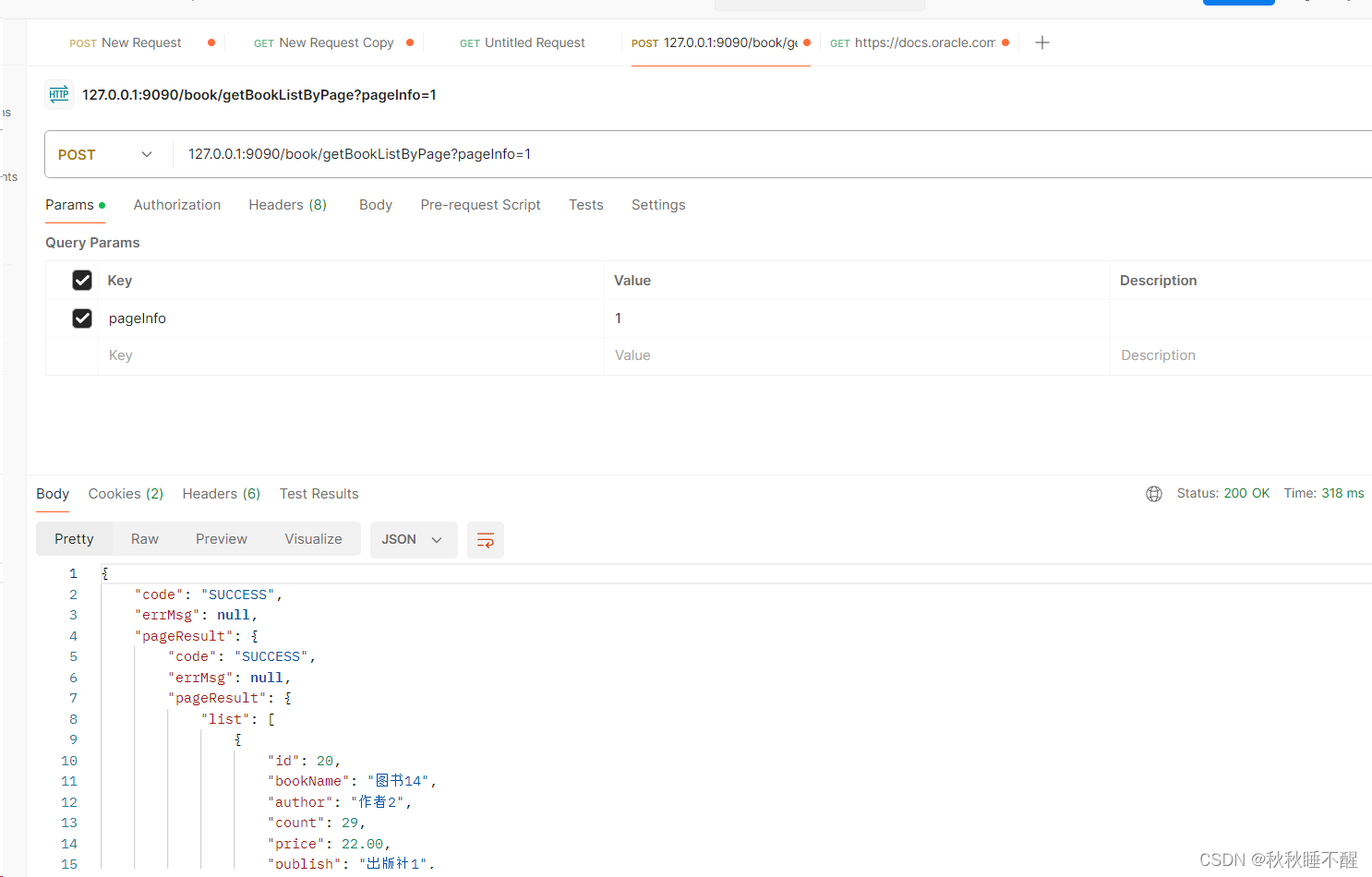The image size is (1372, 877).
Task: Toggle the select-all query params checkbox
Action: click(82, 280)
